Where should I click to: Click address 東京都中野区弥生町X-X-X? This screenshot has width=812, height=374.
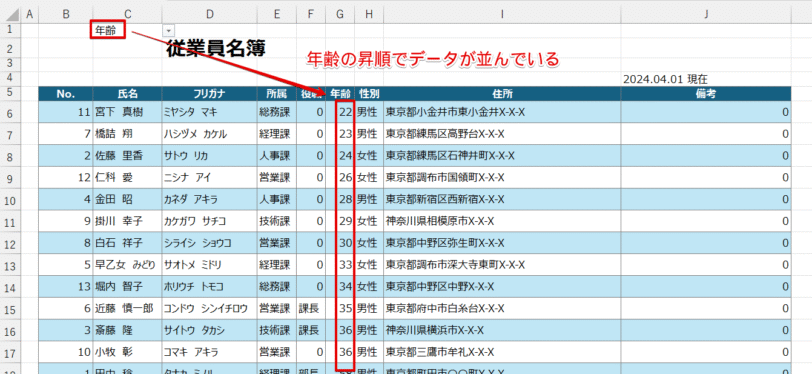(x=502, y=243)
